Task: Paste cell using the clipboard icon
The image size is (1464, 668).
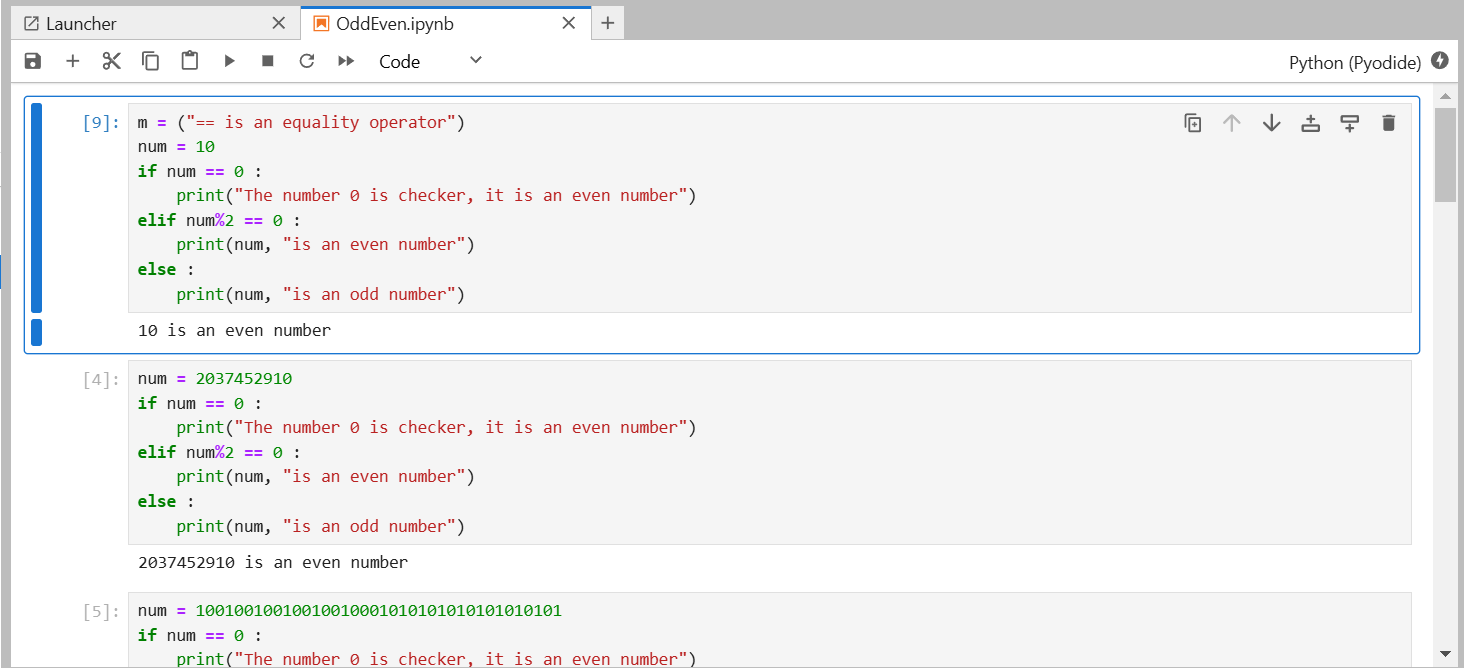Action: click(x=189, y=61)
